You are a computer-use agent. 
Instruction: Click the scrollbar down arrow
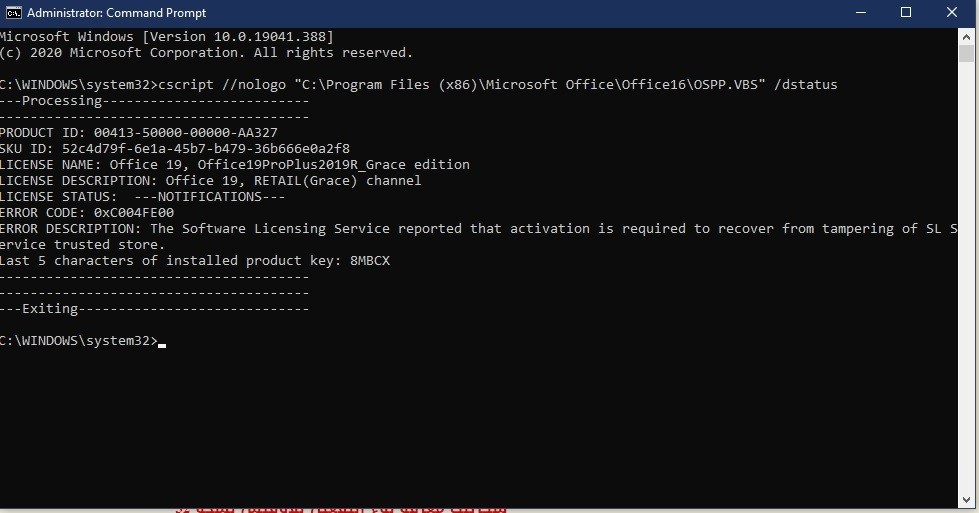click(x=967, y=500)
